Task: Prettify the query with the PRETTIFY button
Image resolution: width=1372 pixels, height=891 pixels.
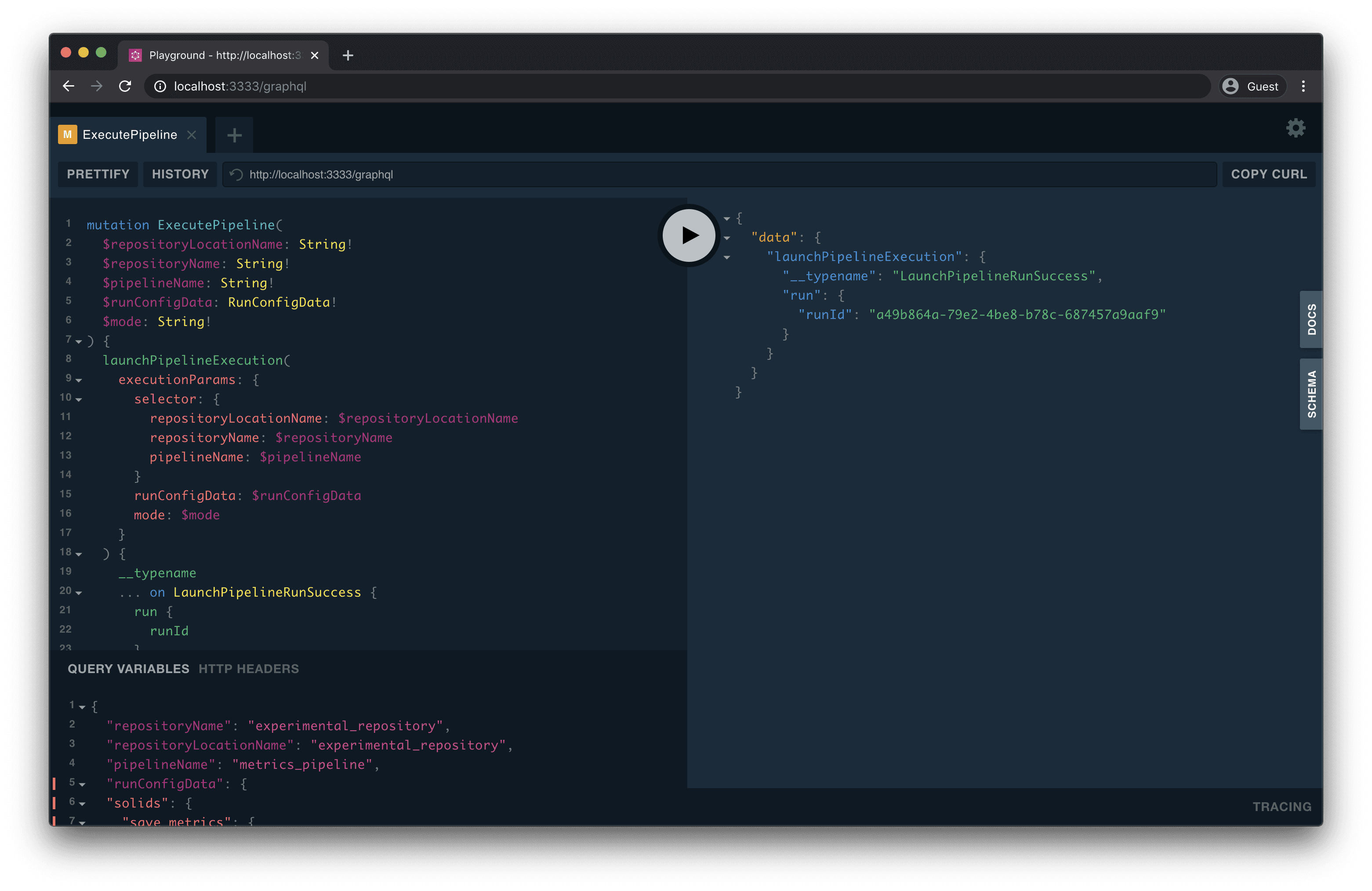Action: (98, 174)
